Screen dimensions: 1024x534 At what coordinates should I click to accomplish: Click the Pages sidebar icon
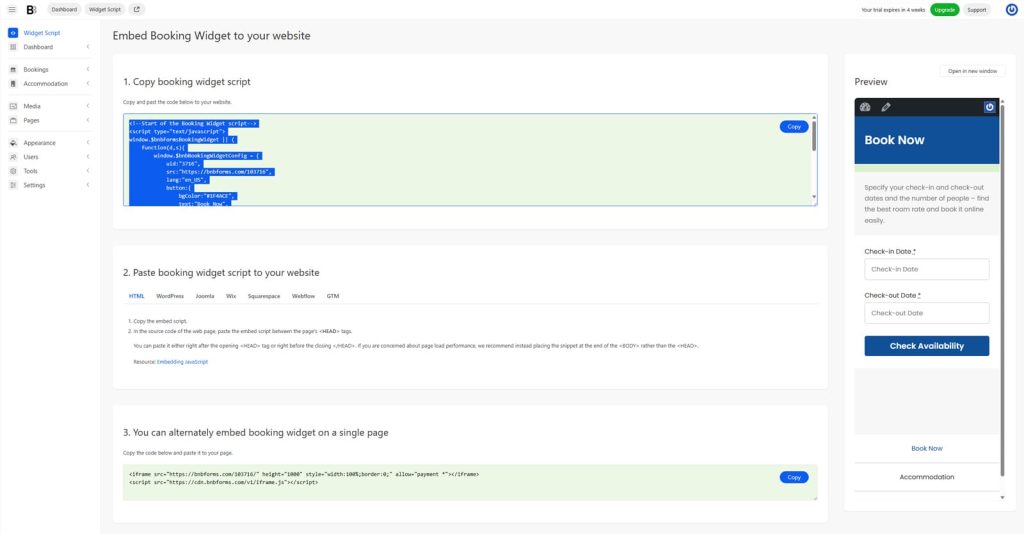(x=13, y=120)
